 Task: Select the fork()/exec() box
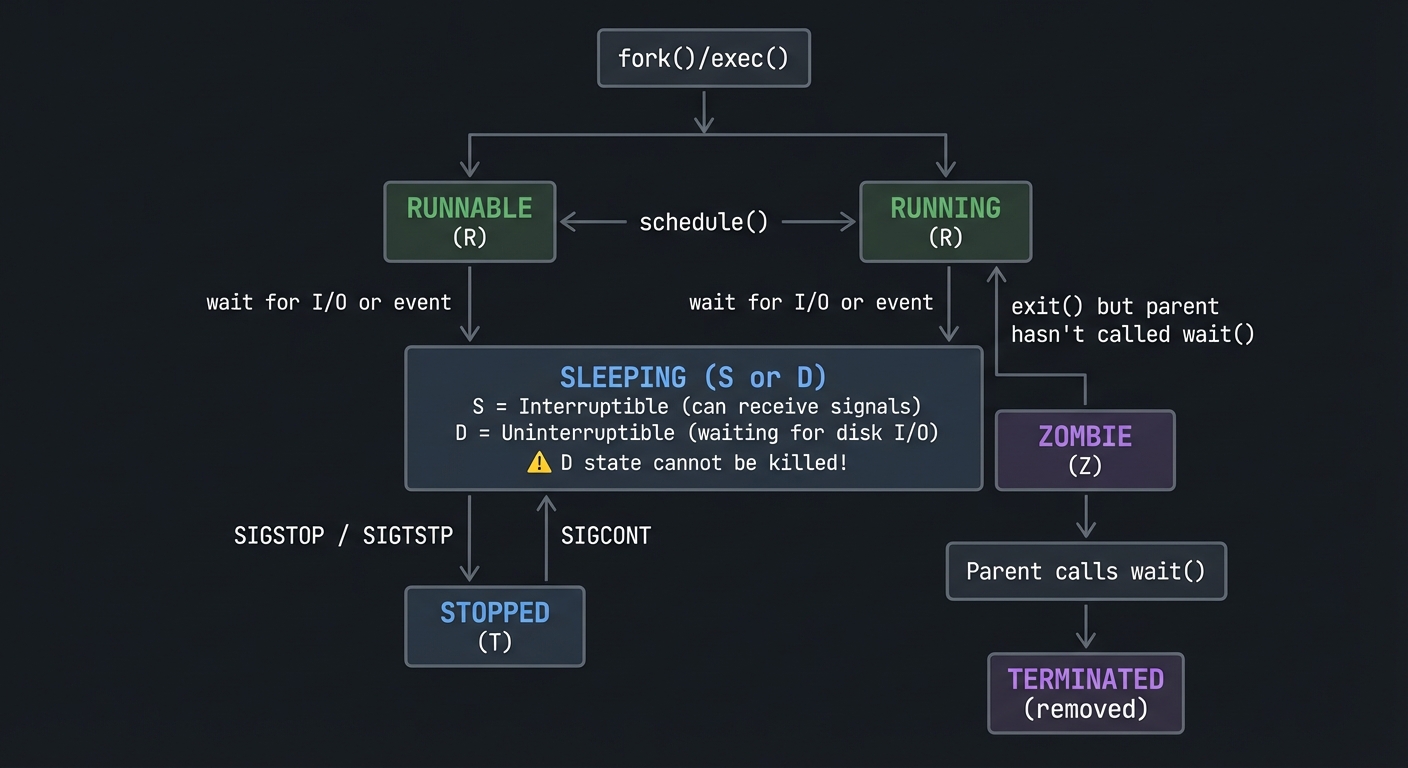point(703,58)
